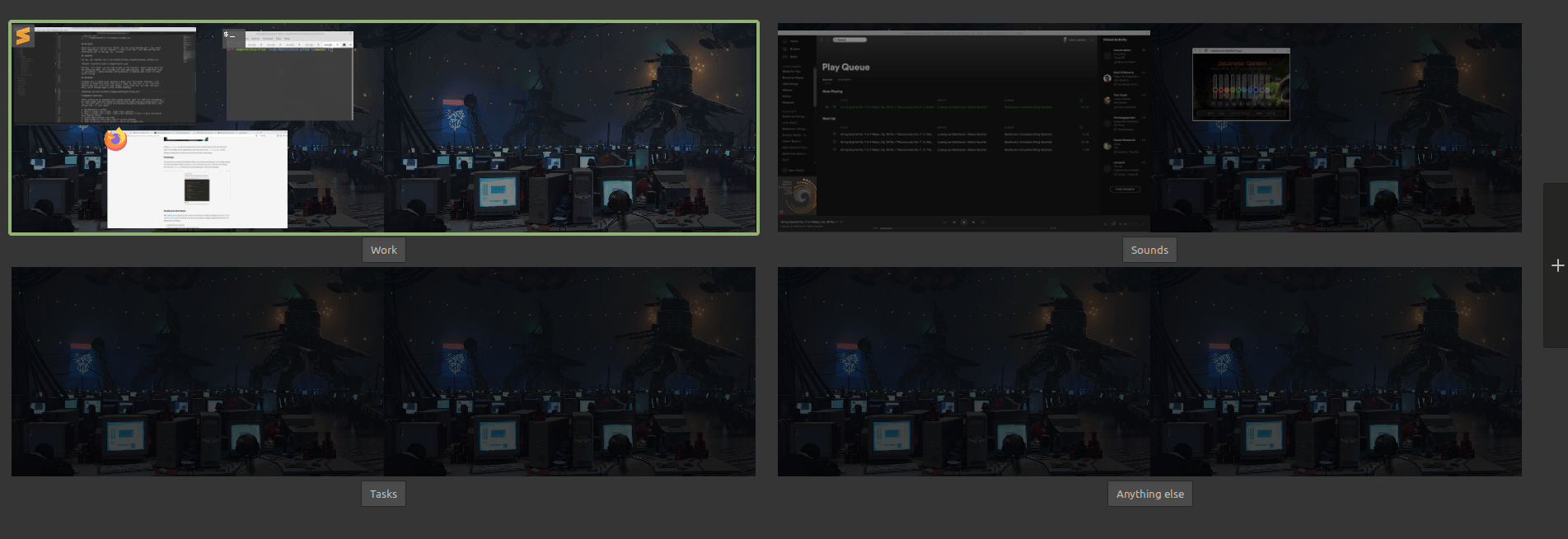Click the Work workspace name label
The width and height of the screenshot is (1568, 539).
[x=384, y=250]
